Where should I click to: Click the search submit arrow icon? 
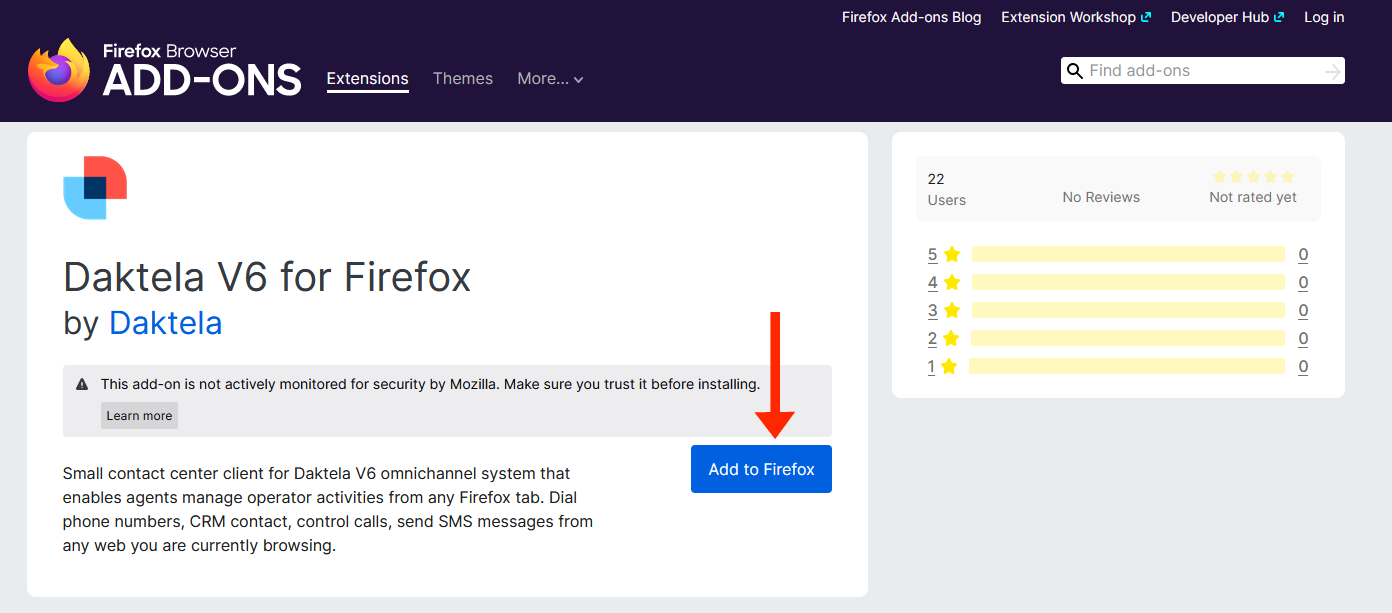pos(1331,71)
